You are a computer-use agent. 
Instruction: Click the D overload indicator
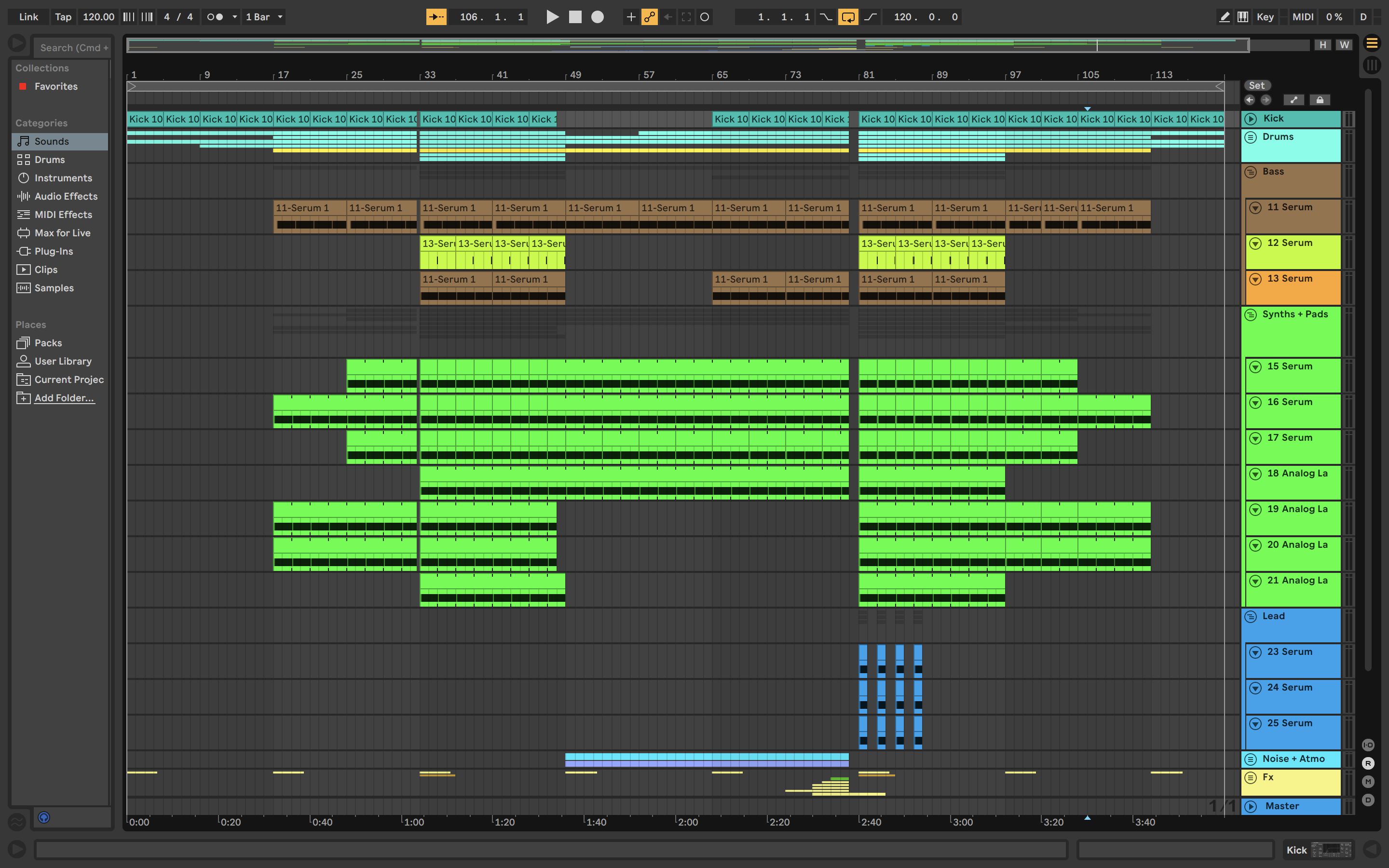[1363, 17]
